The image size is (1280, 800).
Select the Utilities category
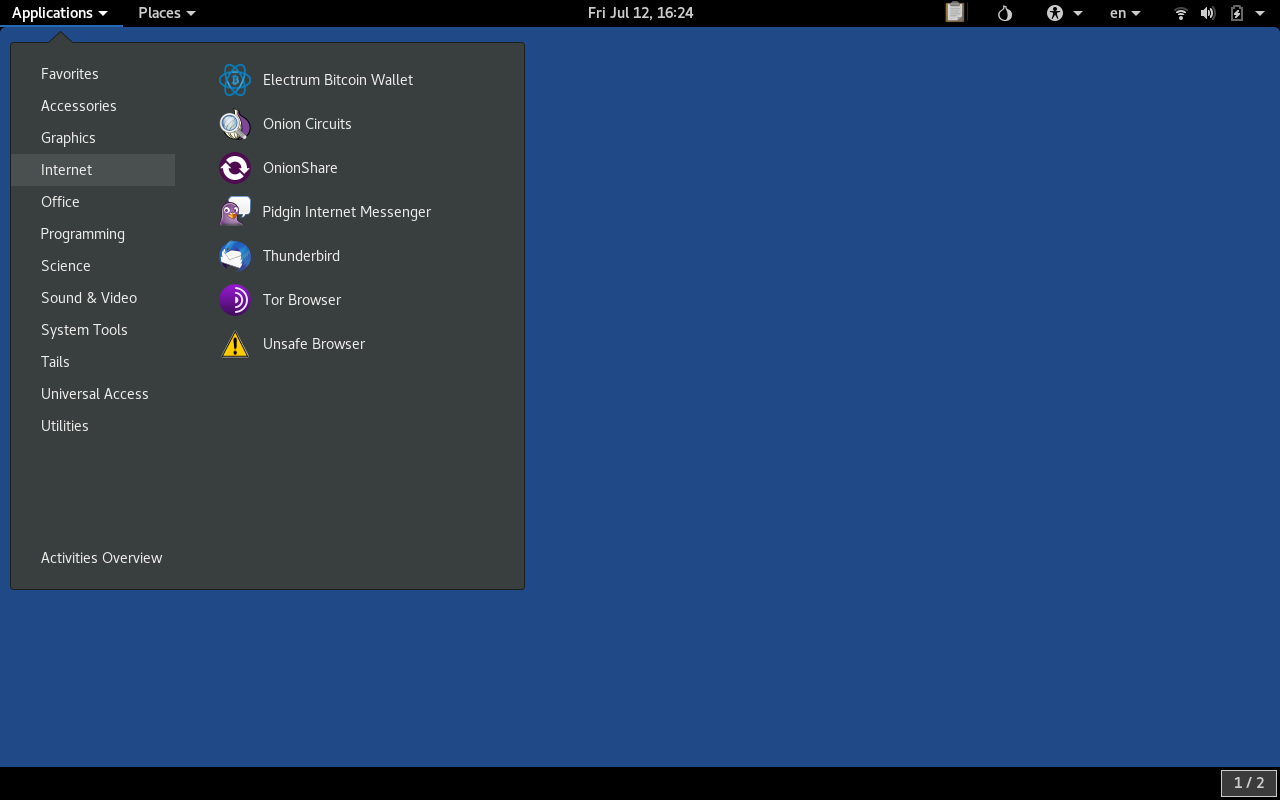click(x=93, y=426)
